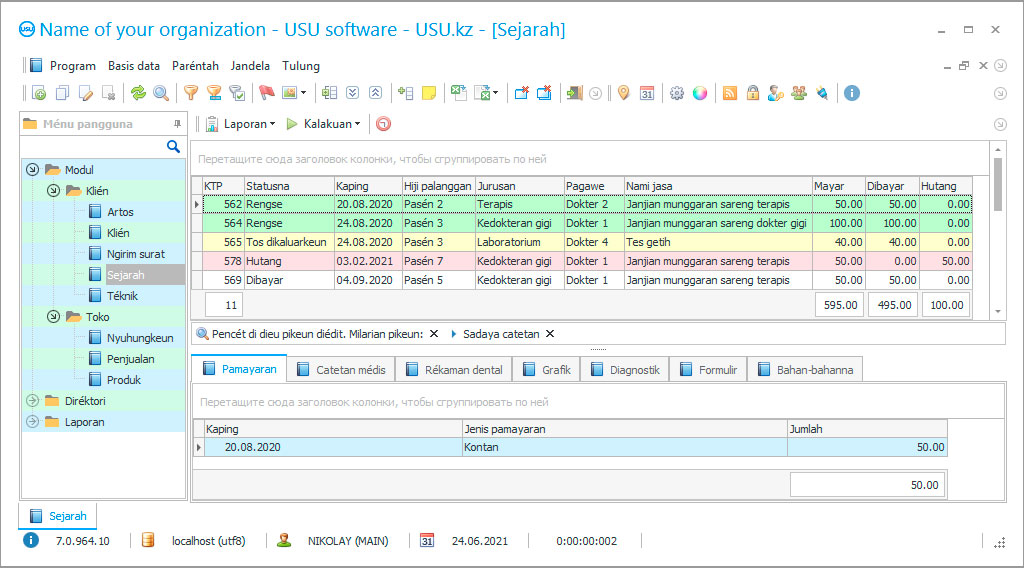
Task: Click the padlock icon in the toolbar
Action: click(752, 93)
